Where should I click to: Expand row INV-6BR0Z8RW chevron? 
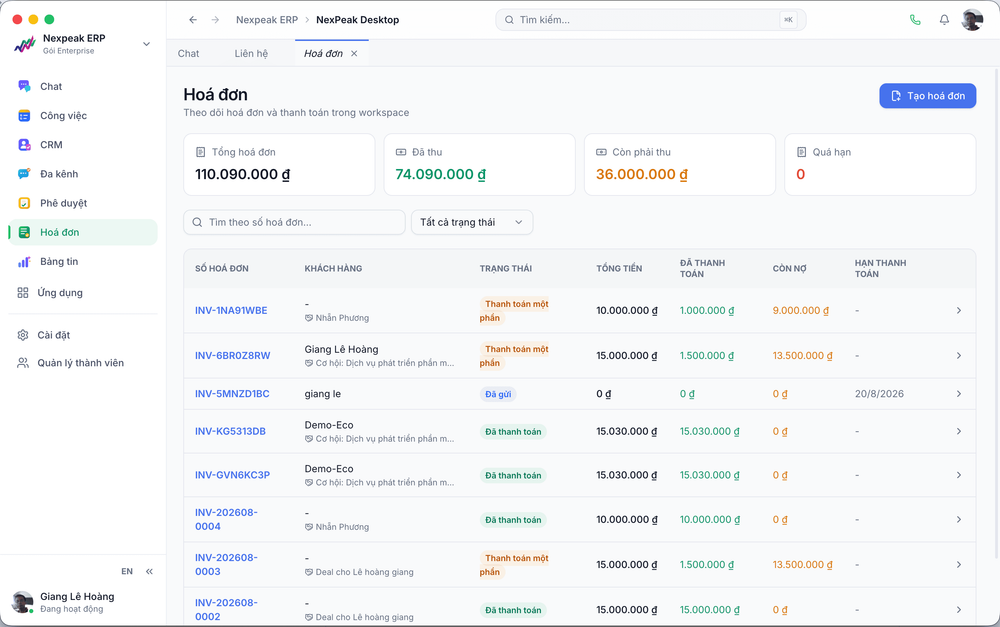coord(959,355)
